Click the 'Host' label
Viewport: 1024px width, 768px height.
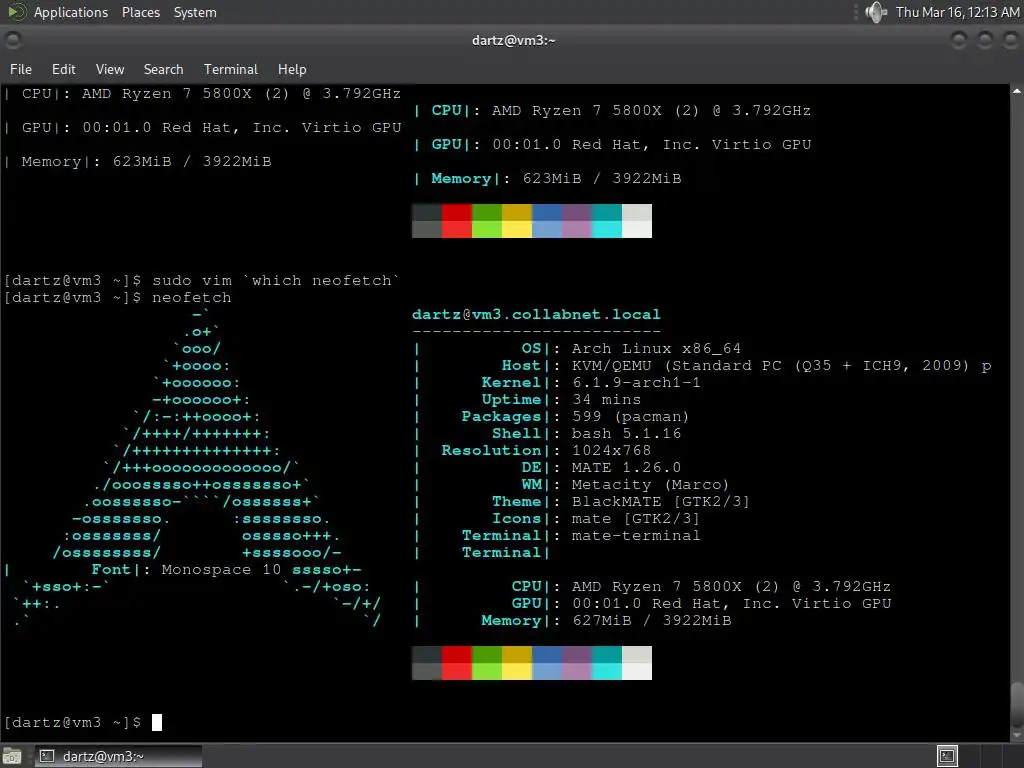(521, 366)
